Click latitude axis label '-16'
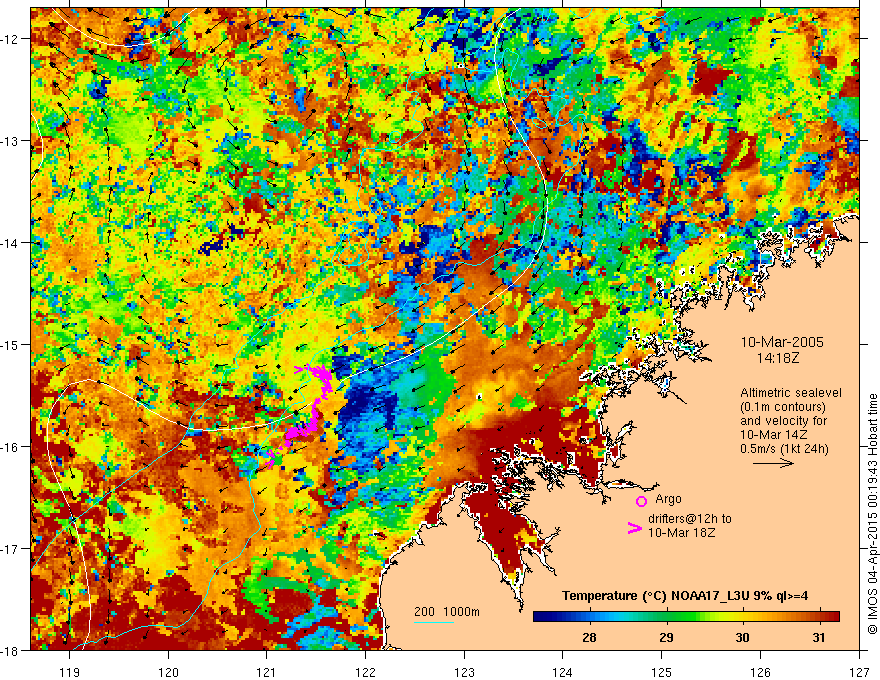Image resolution: width=880 pixels, height=680 pixels. pyautogui.click(x=10, y=447)
